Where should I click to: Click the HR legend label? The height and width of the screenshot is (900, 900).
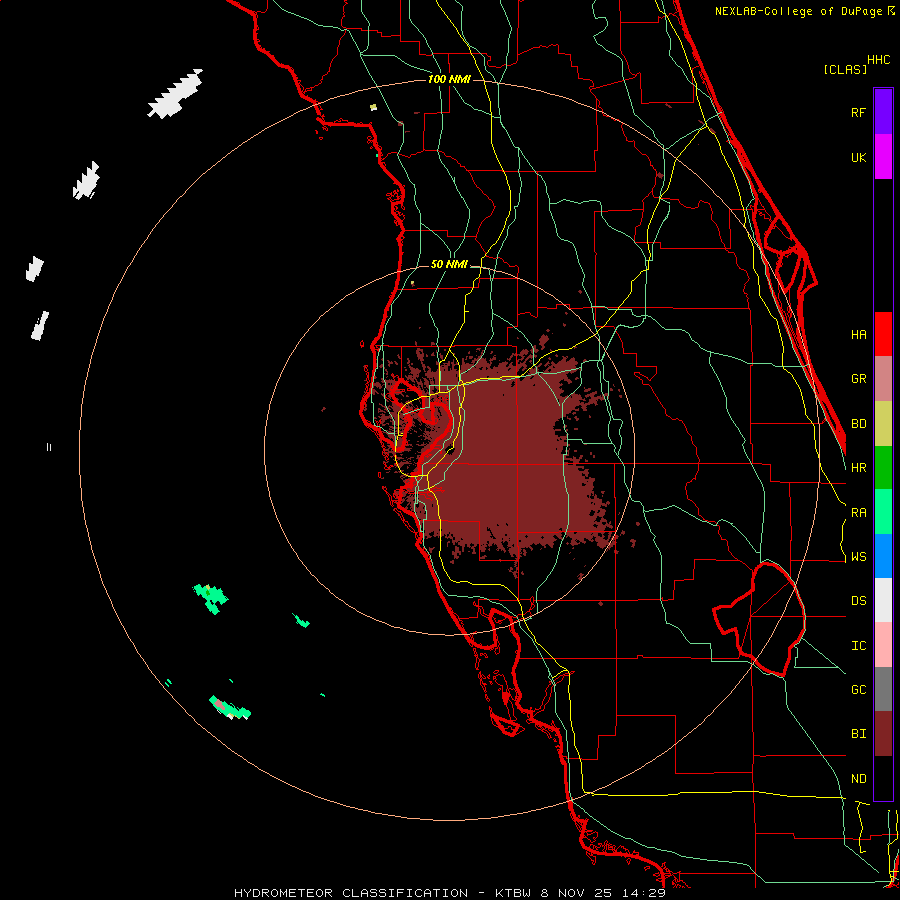858,468
